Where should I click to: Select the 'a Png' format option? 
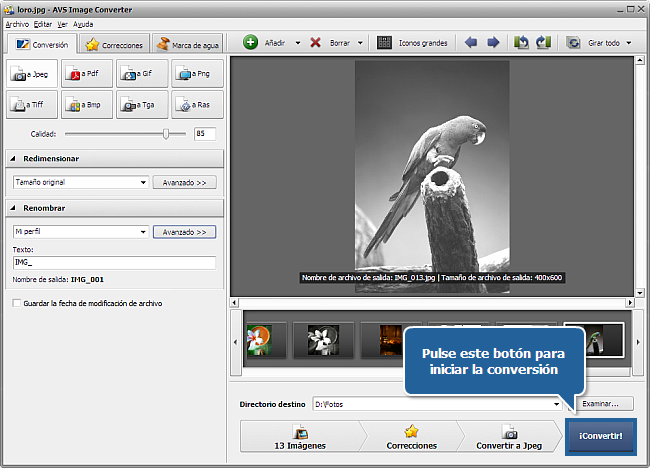pos(196,74)
